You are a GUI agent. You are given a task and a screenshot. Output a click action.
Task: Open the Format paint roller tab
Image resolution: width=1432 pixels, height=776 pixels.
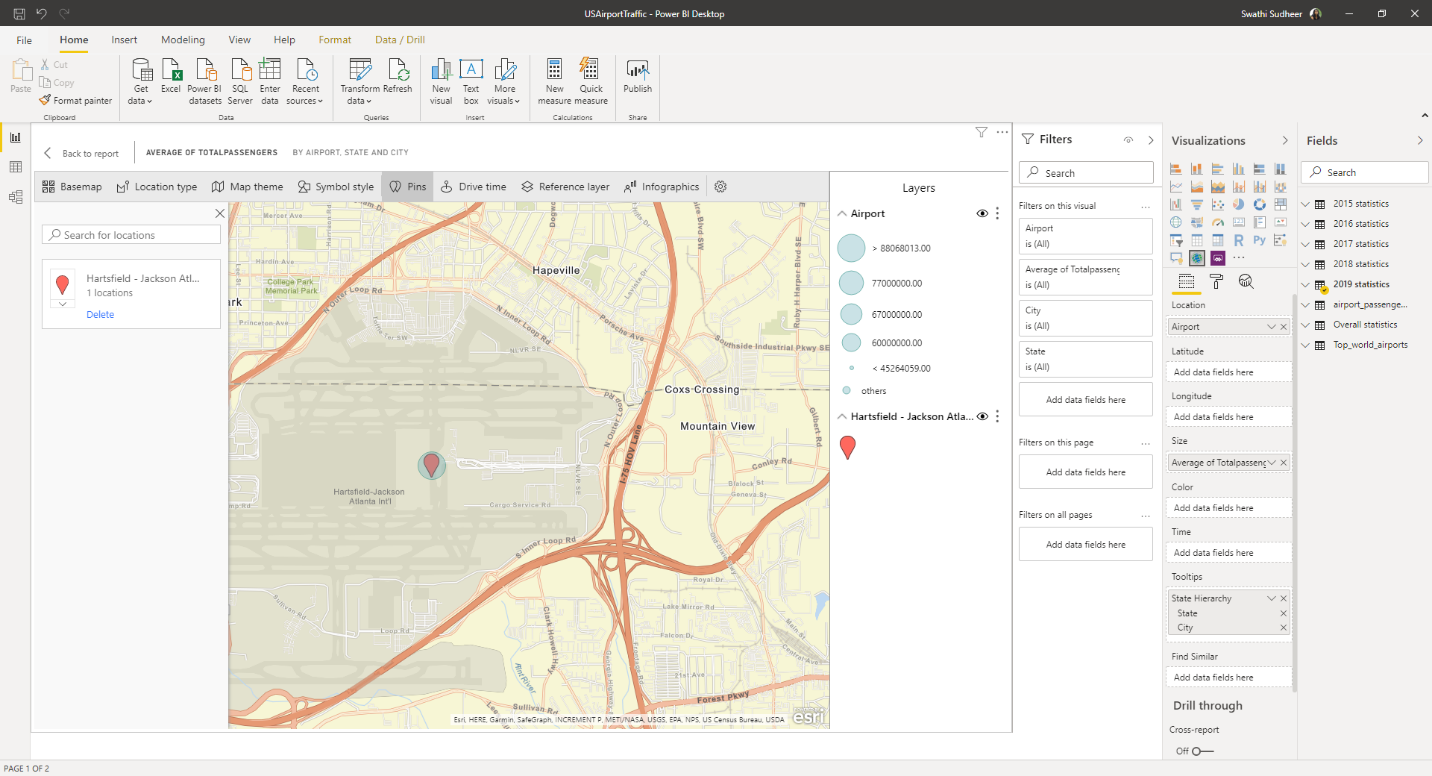[1216, 281]
